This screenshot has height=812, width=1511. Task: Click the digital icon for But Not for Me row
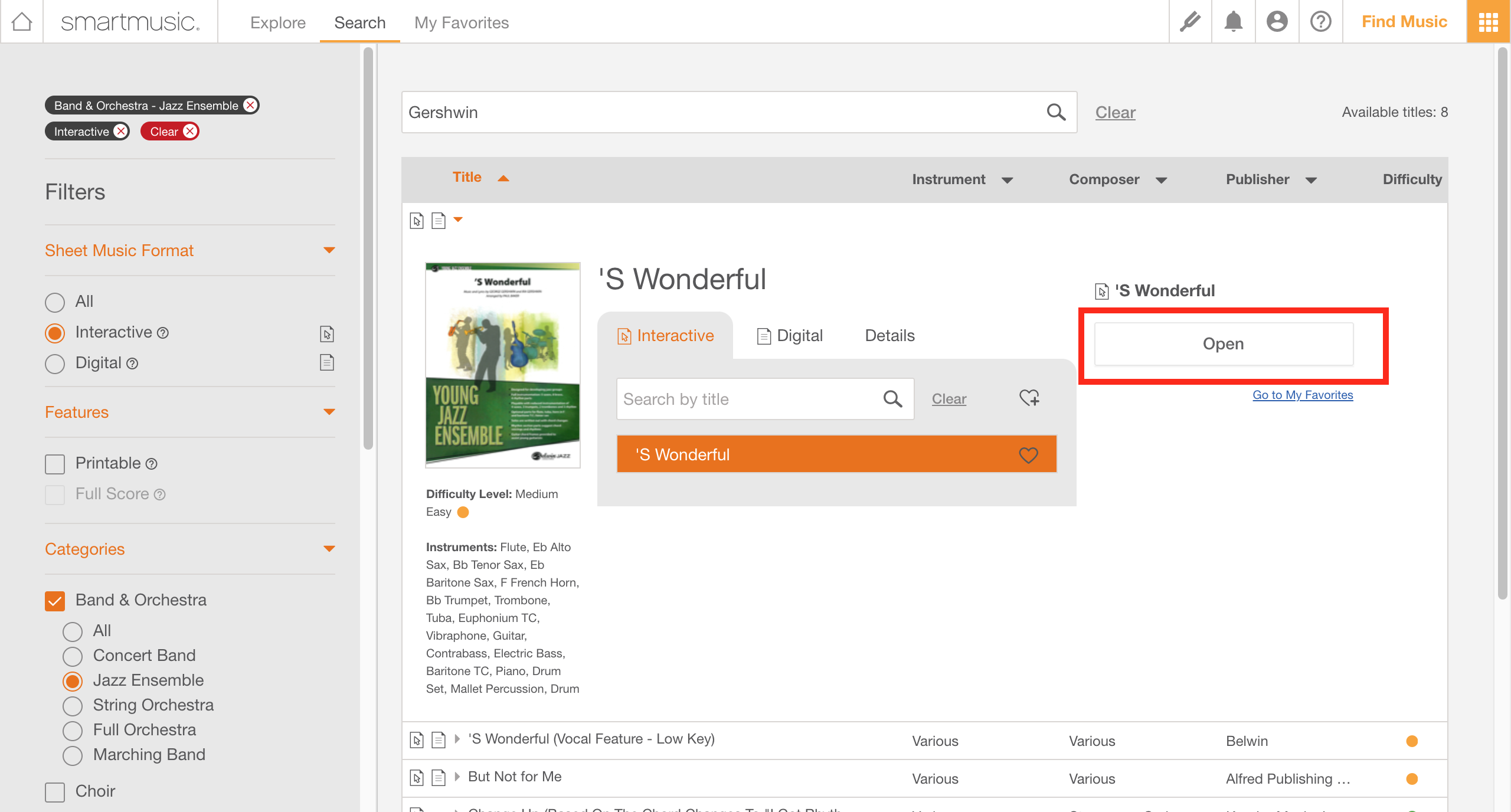point(438,778)
